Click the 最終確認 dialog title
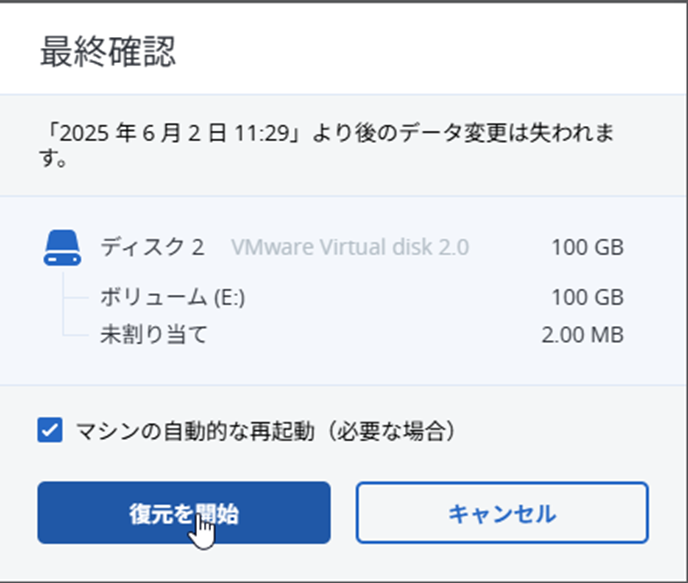 pos(108,53)
